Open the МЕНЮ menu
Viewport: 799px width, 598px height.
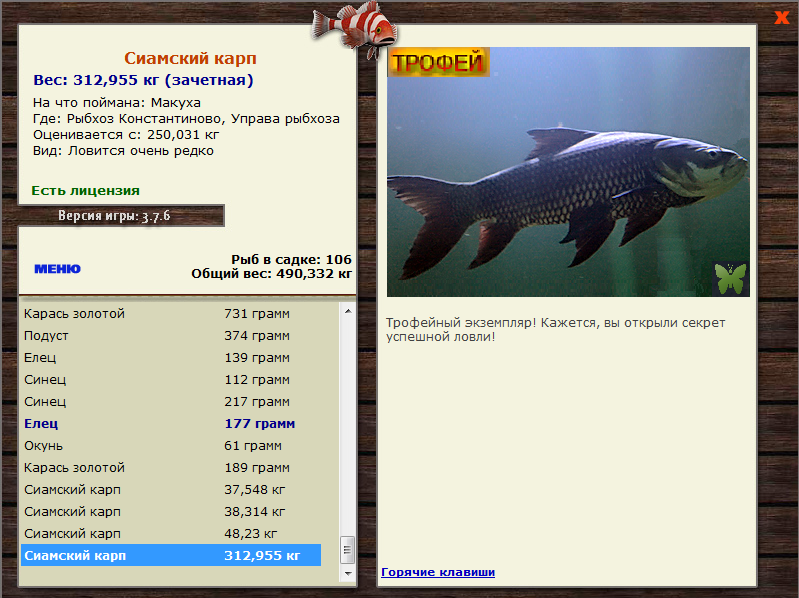click(x=57, y=268)
